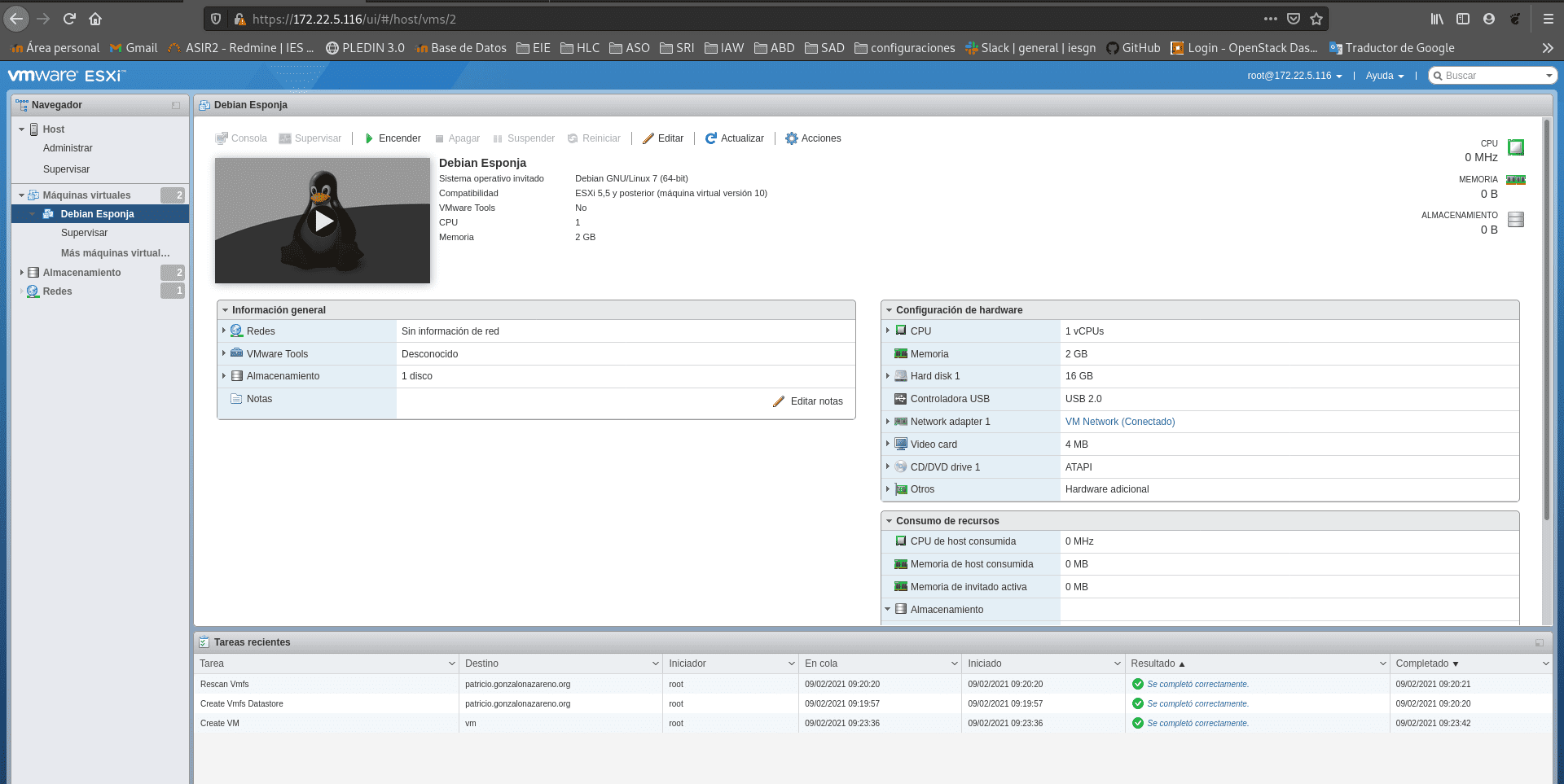Collapse the Host tree node
Viewport: 1564px width, 784px height.
click(21, 129)
